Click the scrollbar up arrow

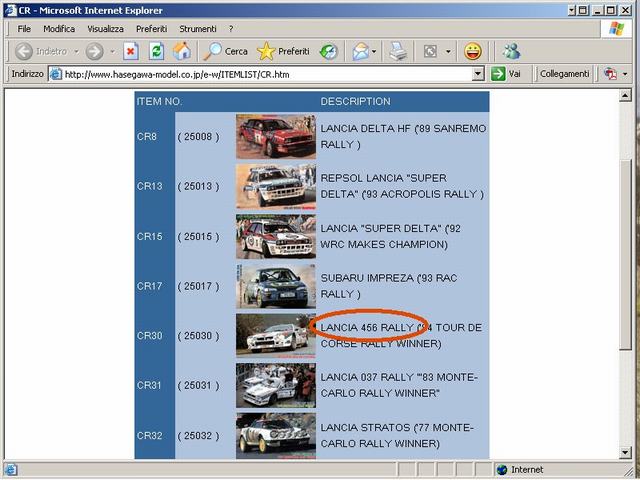[x=625, y=96]
